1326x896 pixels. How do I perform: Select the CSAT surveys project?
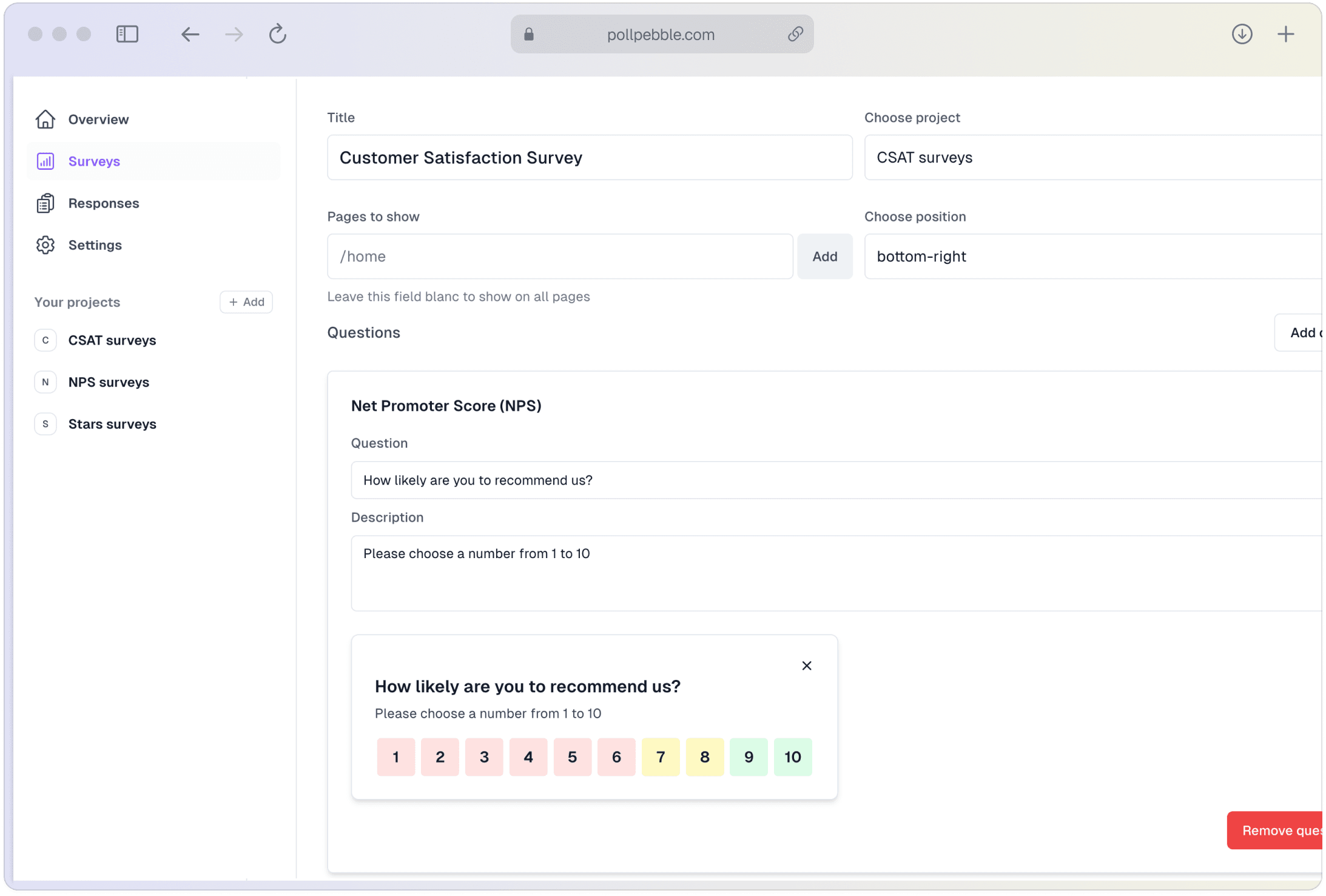click(112, 340)
